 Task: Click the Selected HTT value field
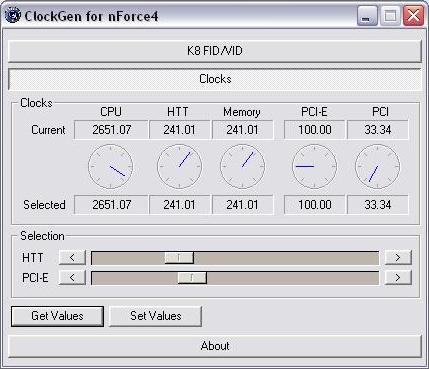(x=179, y=205)
